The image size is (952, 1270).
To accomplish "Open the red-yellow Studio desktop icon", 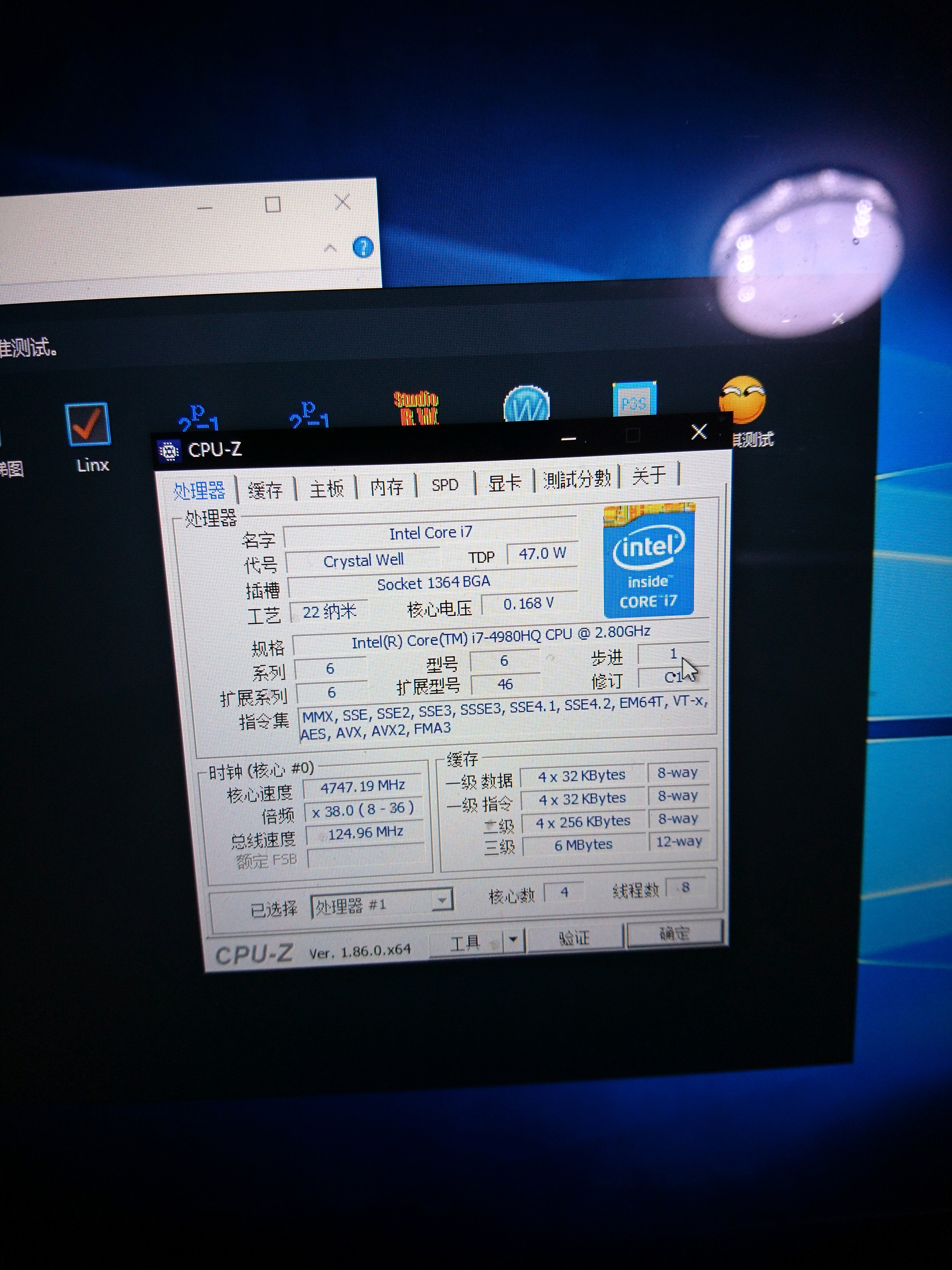I will [416, 408].
